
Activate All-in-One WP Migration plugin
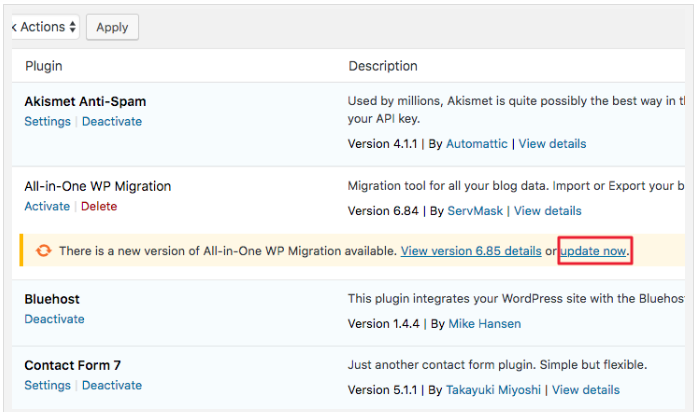click(x=47, y=207)
